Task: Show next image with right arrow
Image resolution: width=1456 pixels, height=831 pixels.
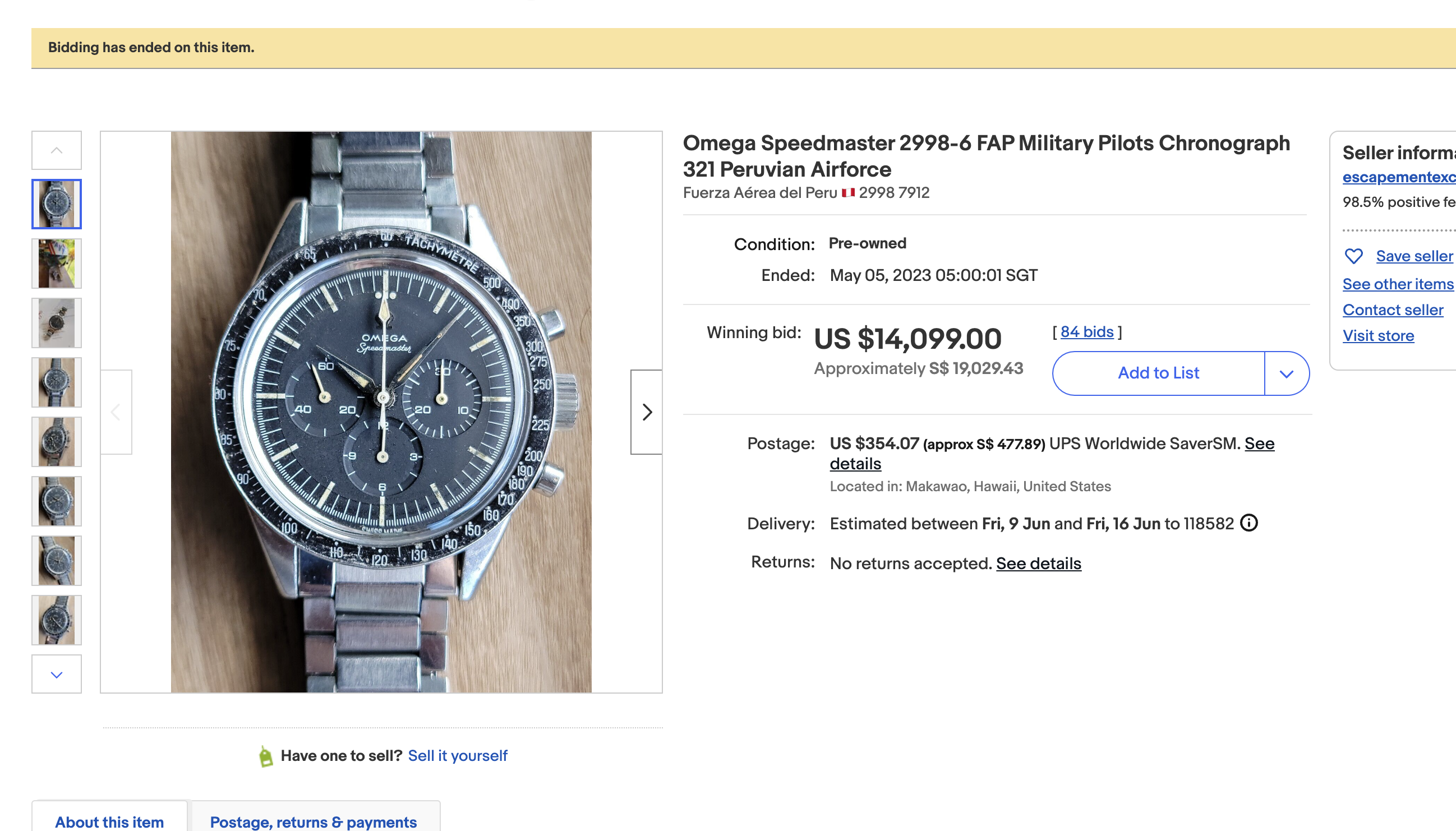Action: (x=647, y=412)
